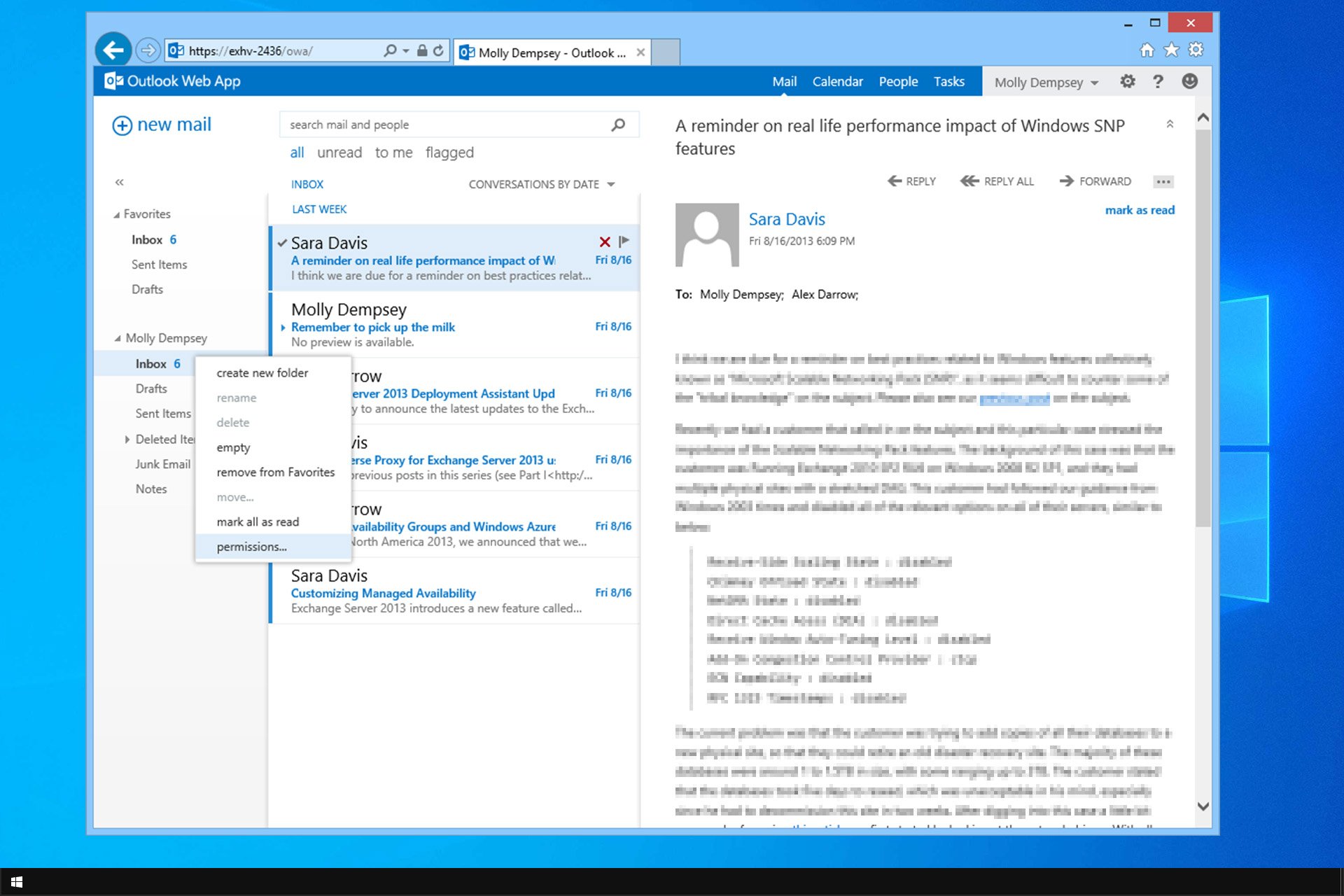The height and width of the screenshot is (896, 1344).
Task: Toggle the checkmark on Sara Davis reminder message
Action: (x=282, y=243)
